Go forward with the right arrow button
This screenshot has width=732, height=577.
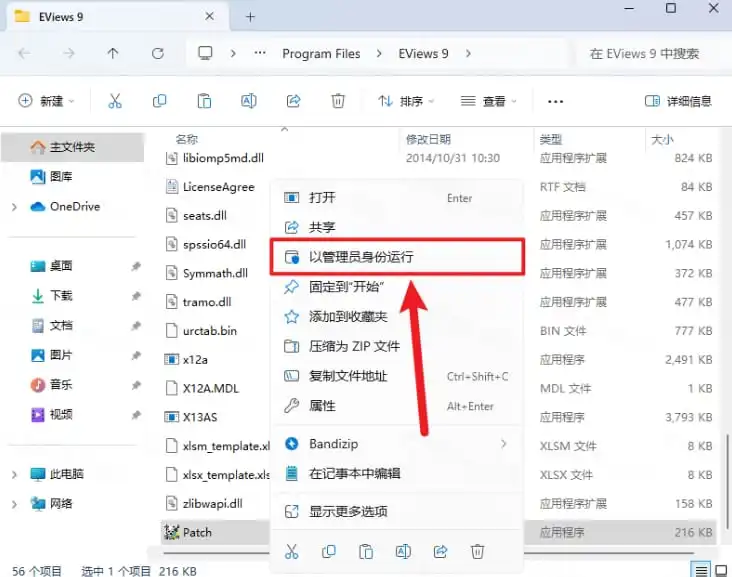[69, 54]
